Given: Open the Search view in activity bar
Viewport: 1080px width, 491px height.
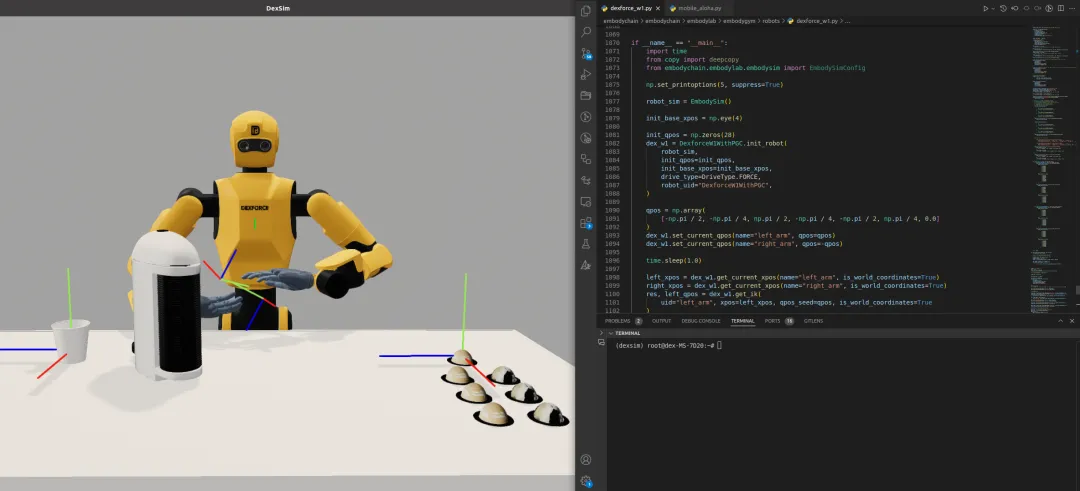Looking at the screenshot, I should pos(586,32).
